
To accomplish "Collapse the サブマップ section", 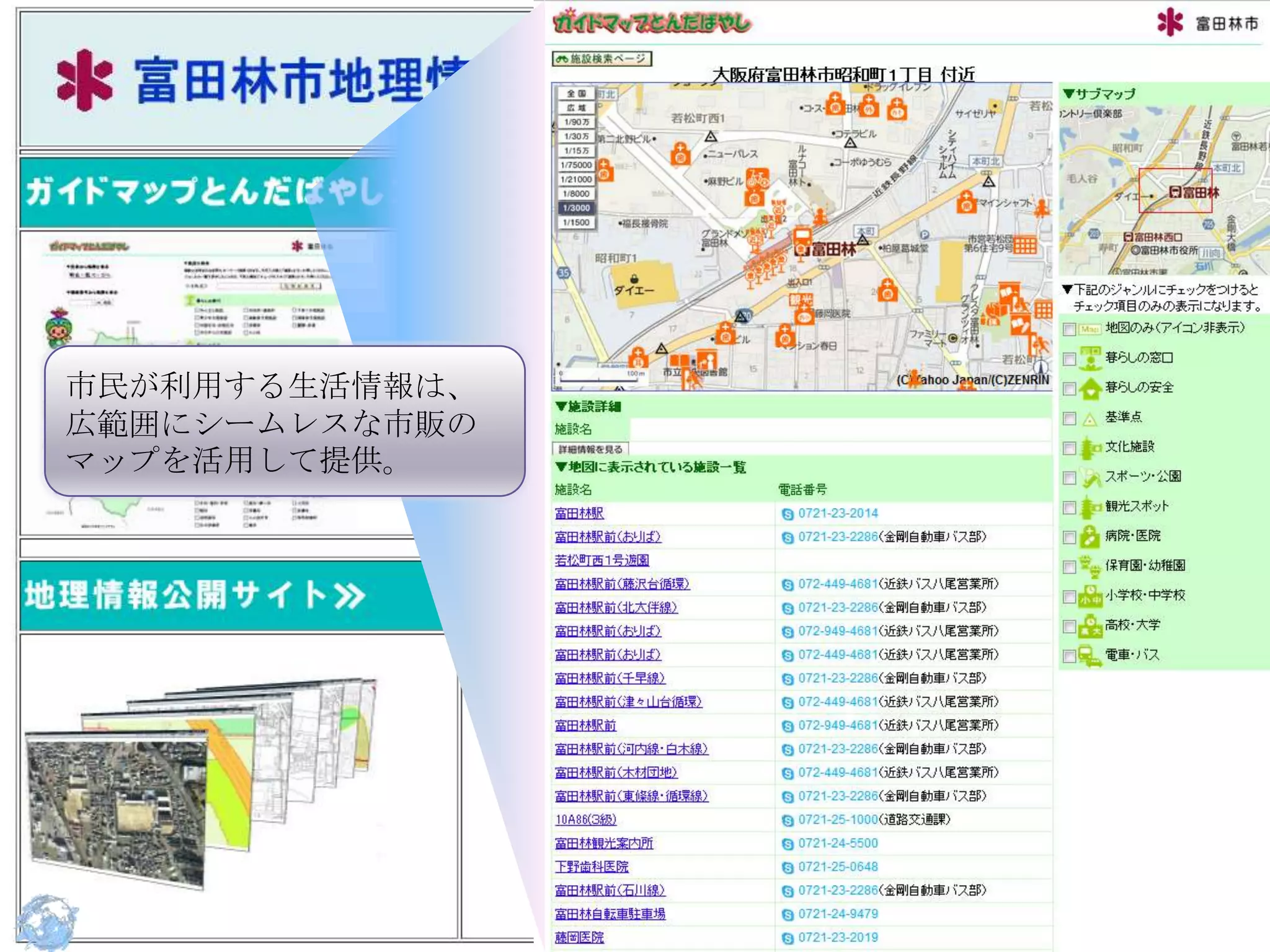I will 1099,94.
